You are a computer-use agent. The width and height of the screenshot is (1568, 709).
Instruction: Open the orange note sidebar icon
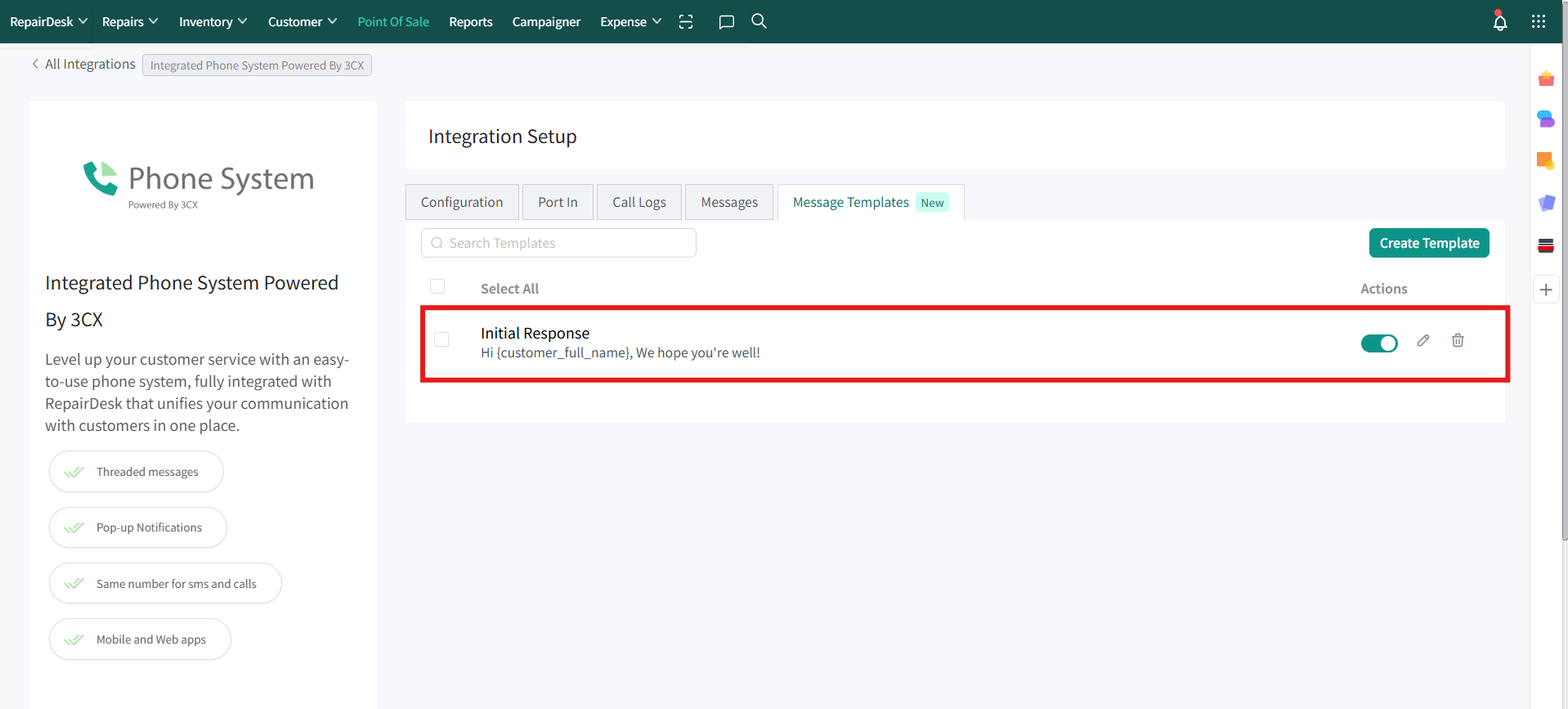(1546, 161)
